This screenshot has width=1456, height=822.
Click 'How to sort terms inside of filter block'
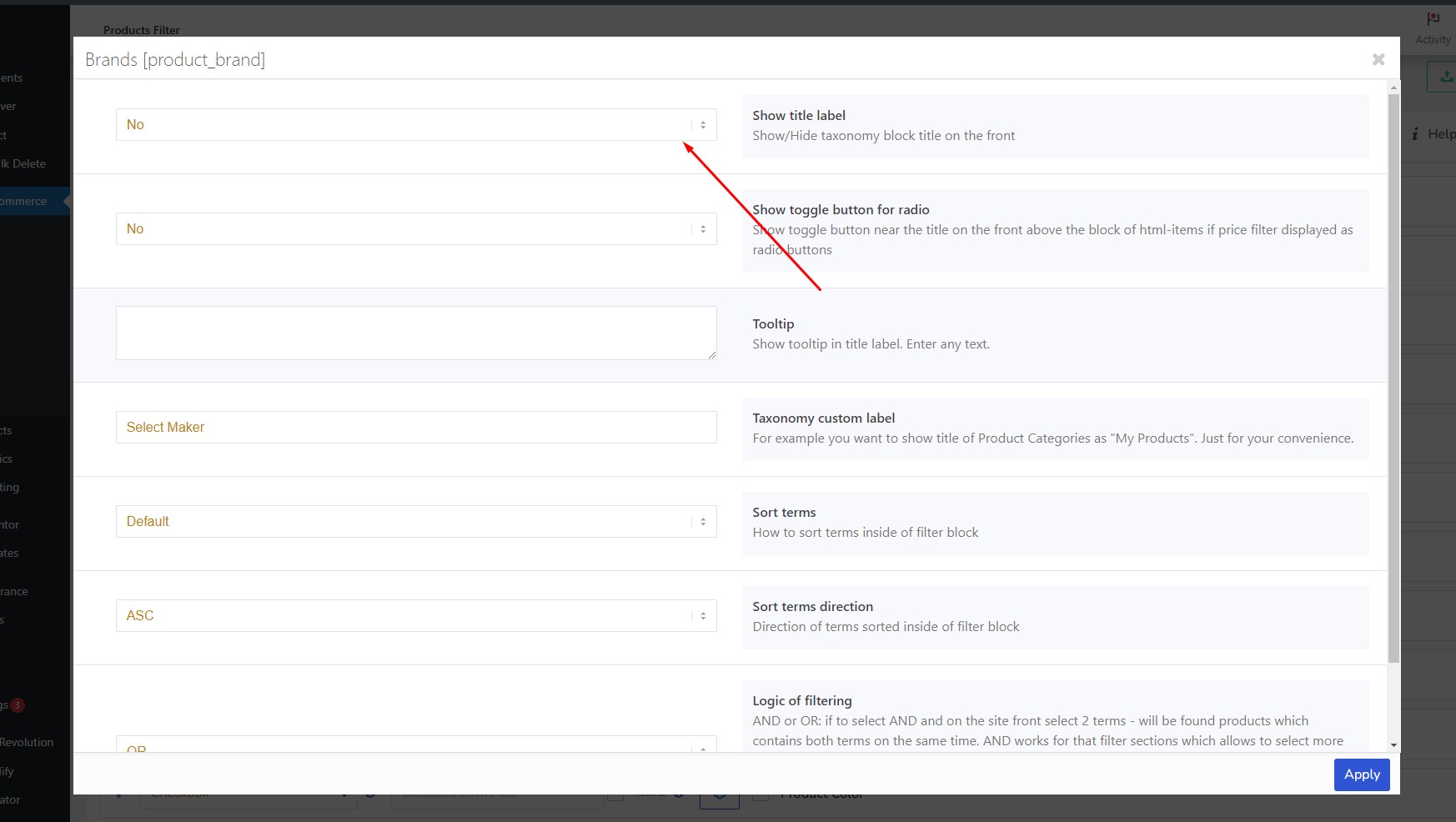[866, 532]
